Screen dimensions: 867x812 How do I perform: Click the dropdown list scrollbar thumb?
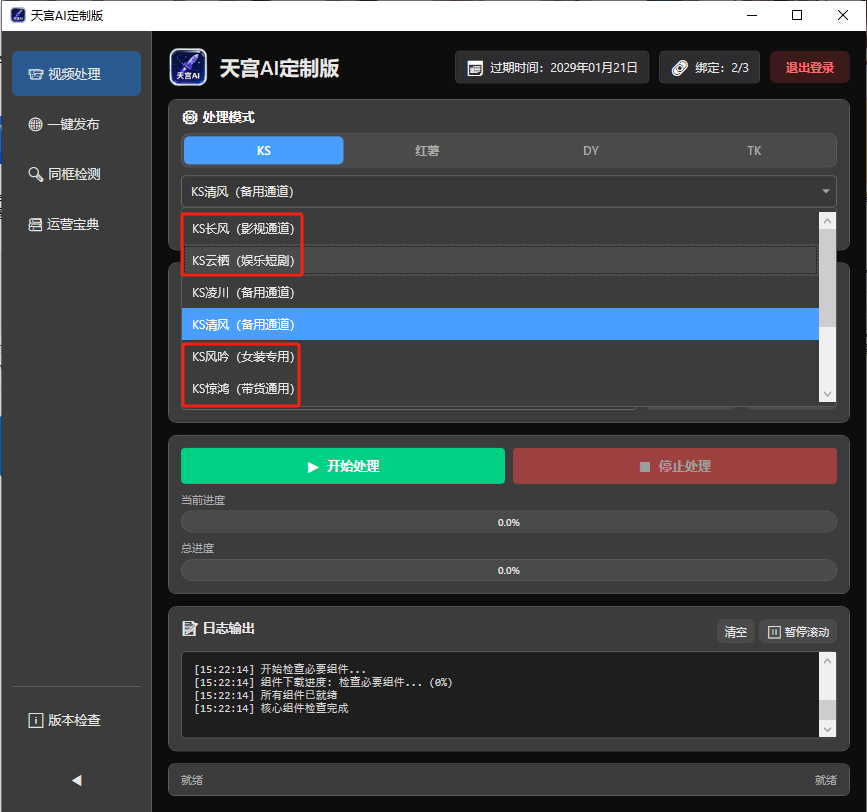click(827, 278)
